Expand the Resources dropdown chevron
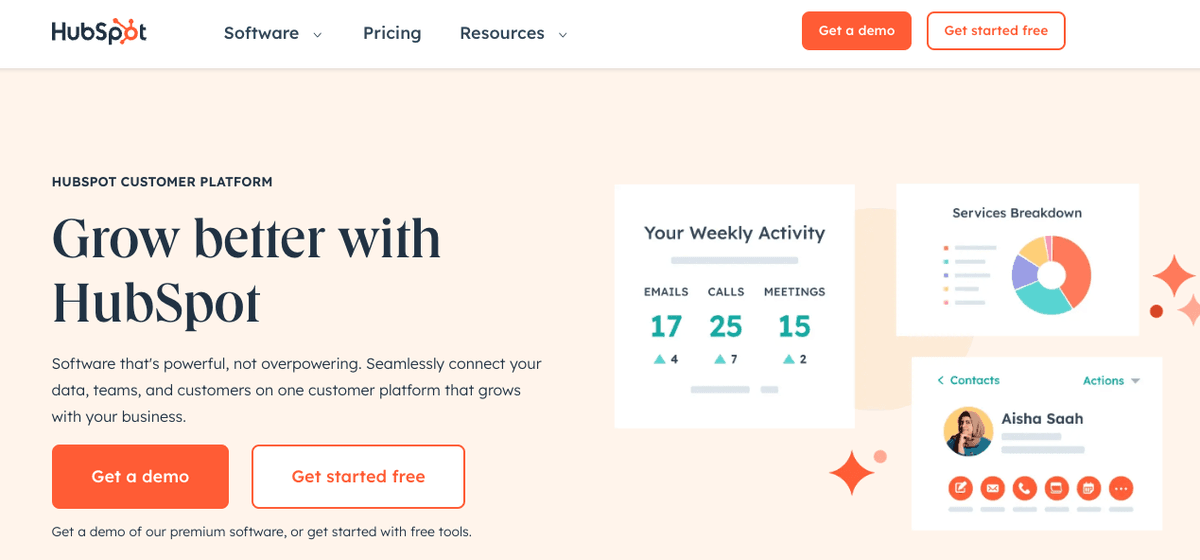The height and width of the screenshot is (560, 1200). (563, 34)
